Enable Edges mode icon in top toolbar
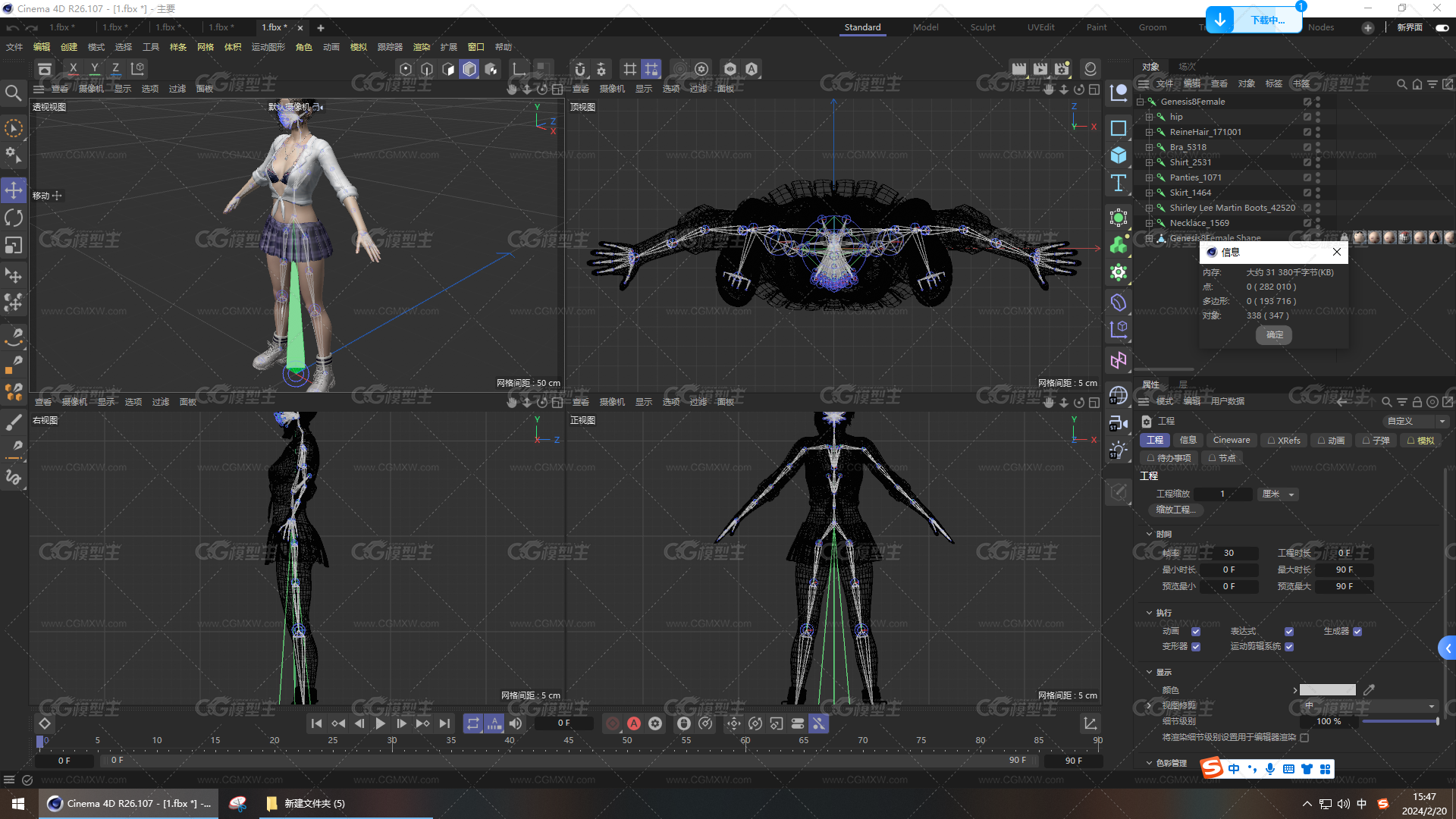The height and width of the screenshot is (819, 1456). click(x=427, y=69)
